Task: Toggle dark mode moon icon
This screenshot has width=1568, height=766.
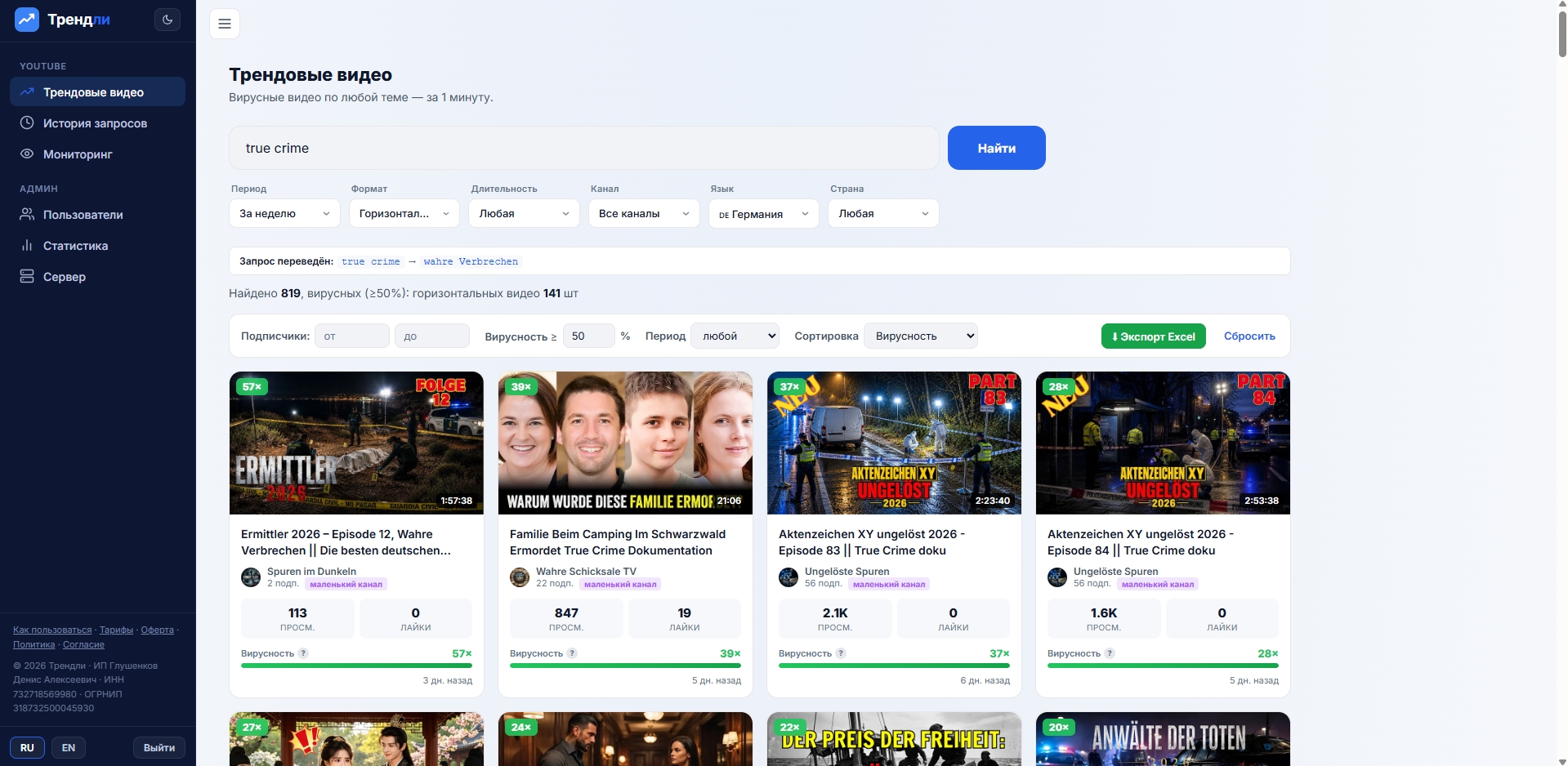Action: (x=168, y=20)
